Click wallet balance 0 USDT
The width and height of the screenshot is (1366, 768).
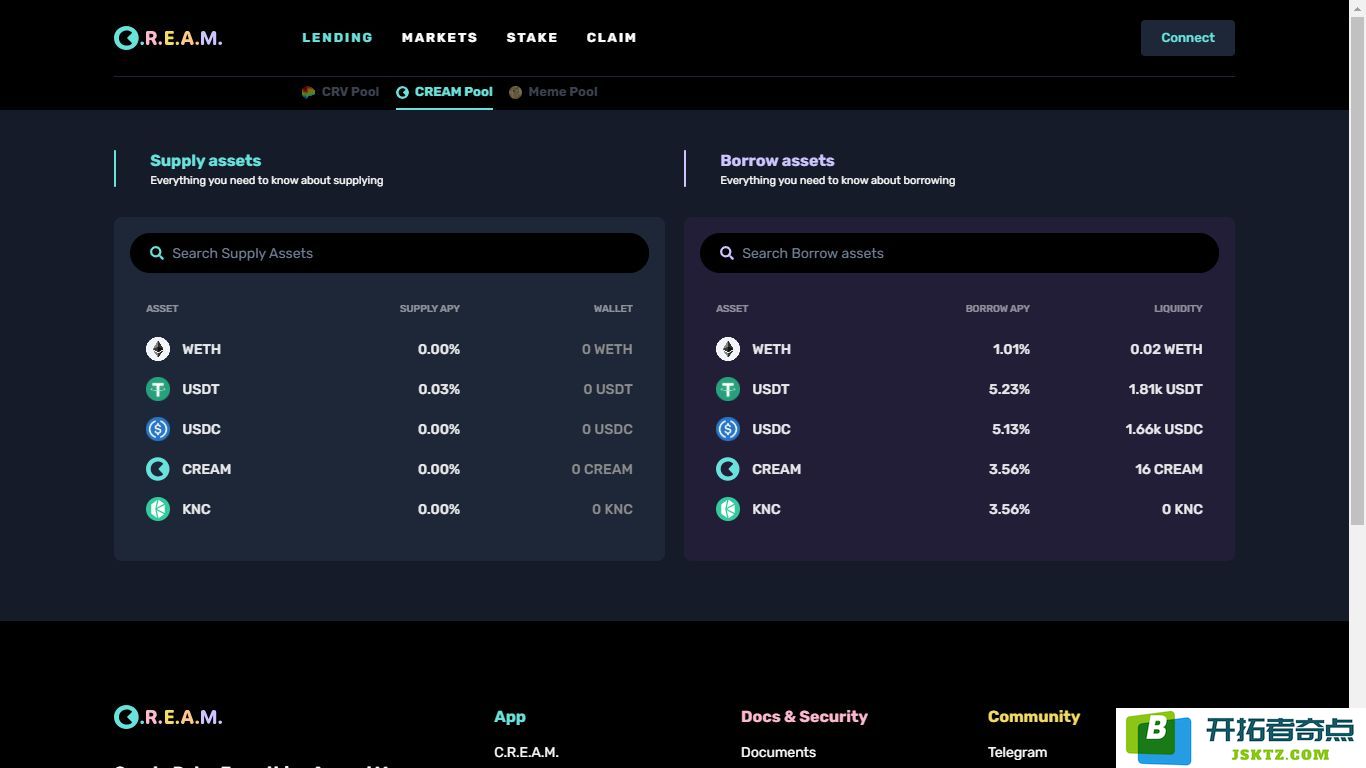608,389
